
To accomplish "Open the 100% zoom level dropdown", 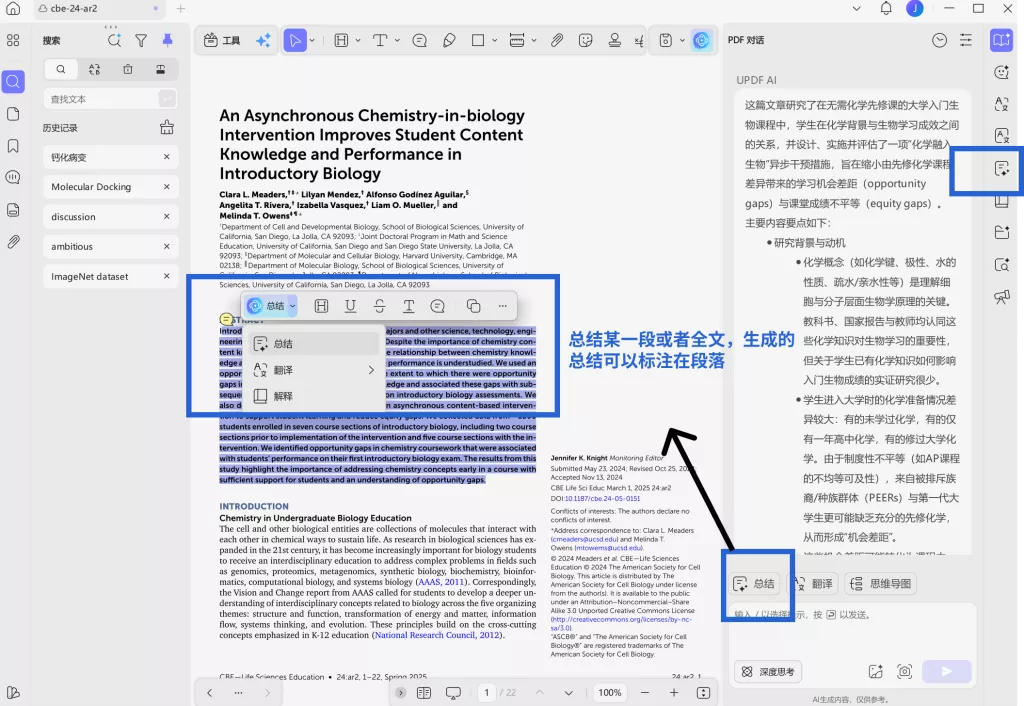I will point(610,692).
